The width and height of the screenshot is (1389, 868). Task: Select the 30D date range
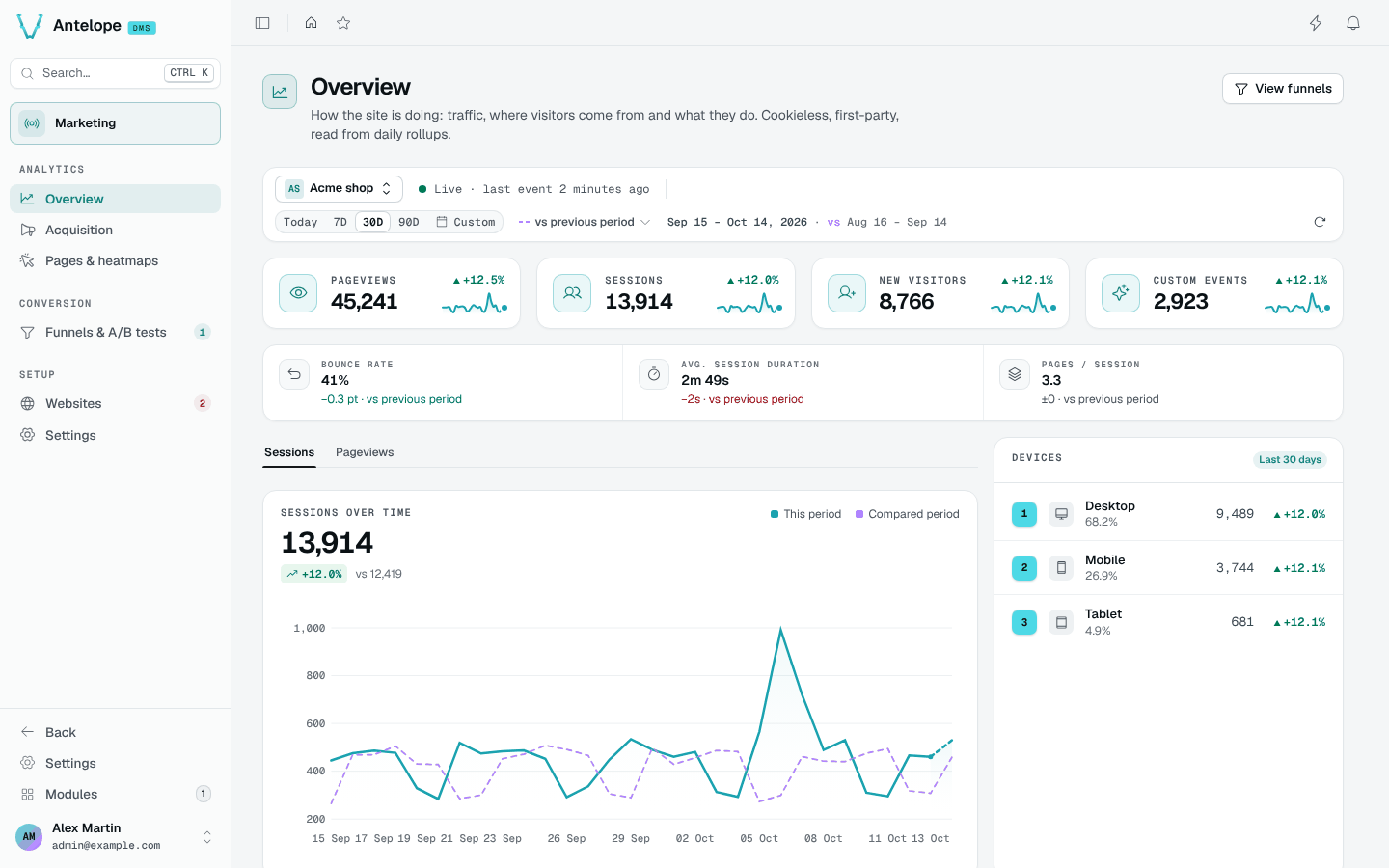tap(372, 222)
